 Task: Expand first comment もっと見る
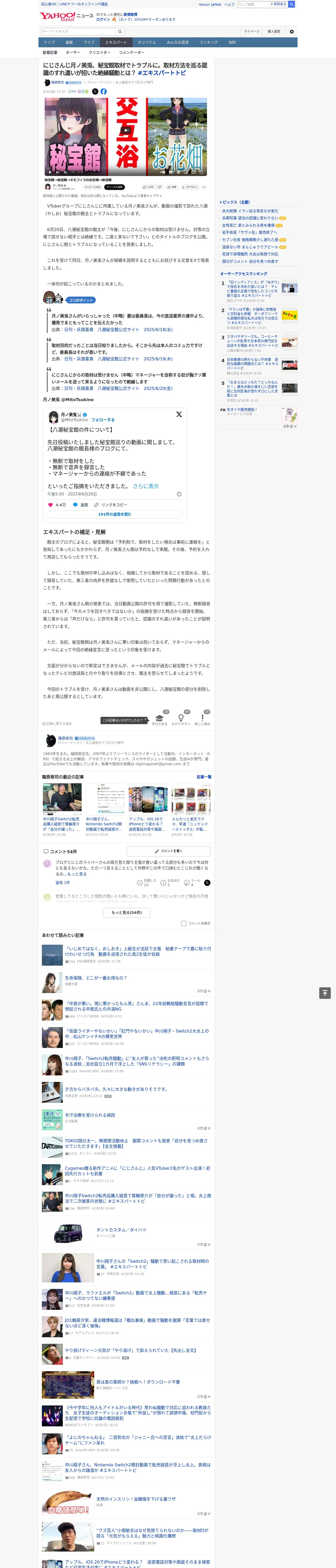pyautogui.click(x=77, y=874)
